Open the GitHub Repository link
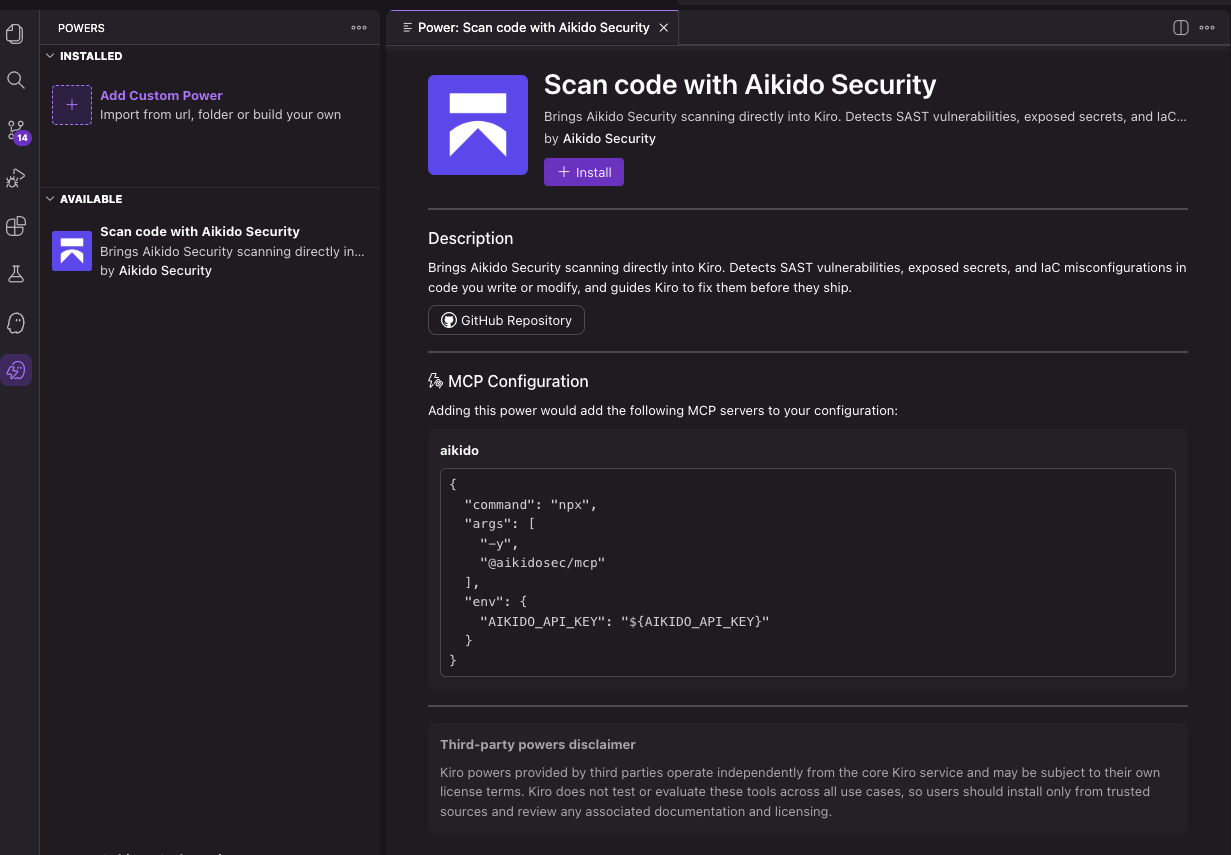 (x=506, y=320)
